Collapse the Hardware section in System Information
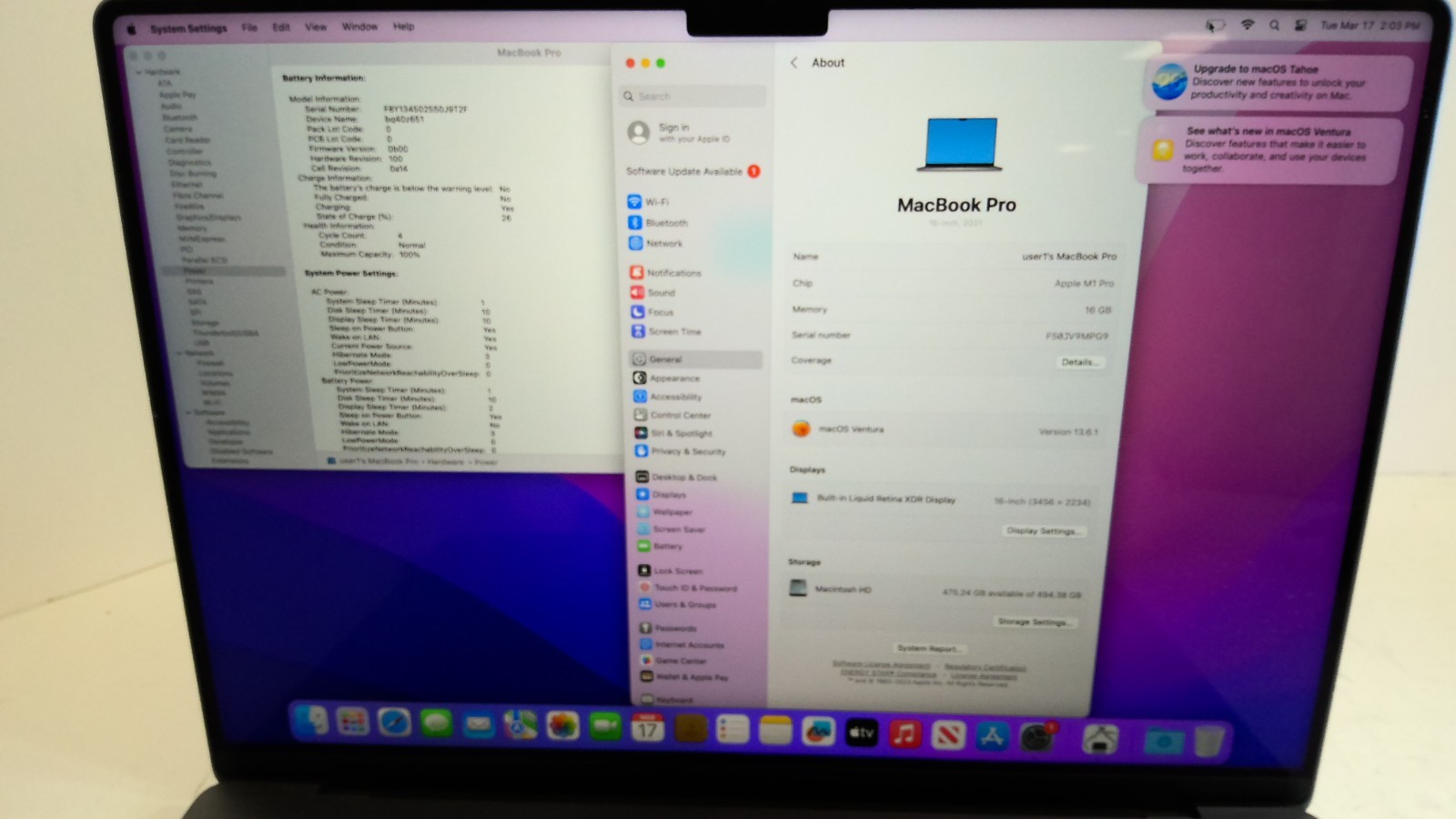Image resolution: width=1456 pixels, height=819 pixels. [x=138, y=72]
